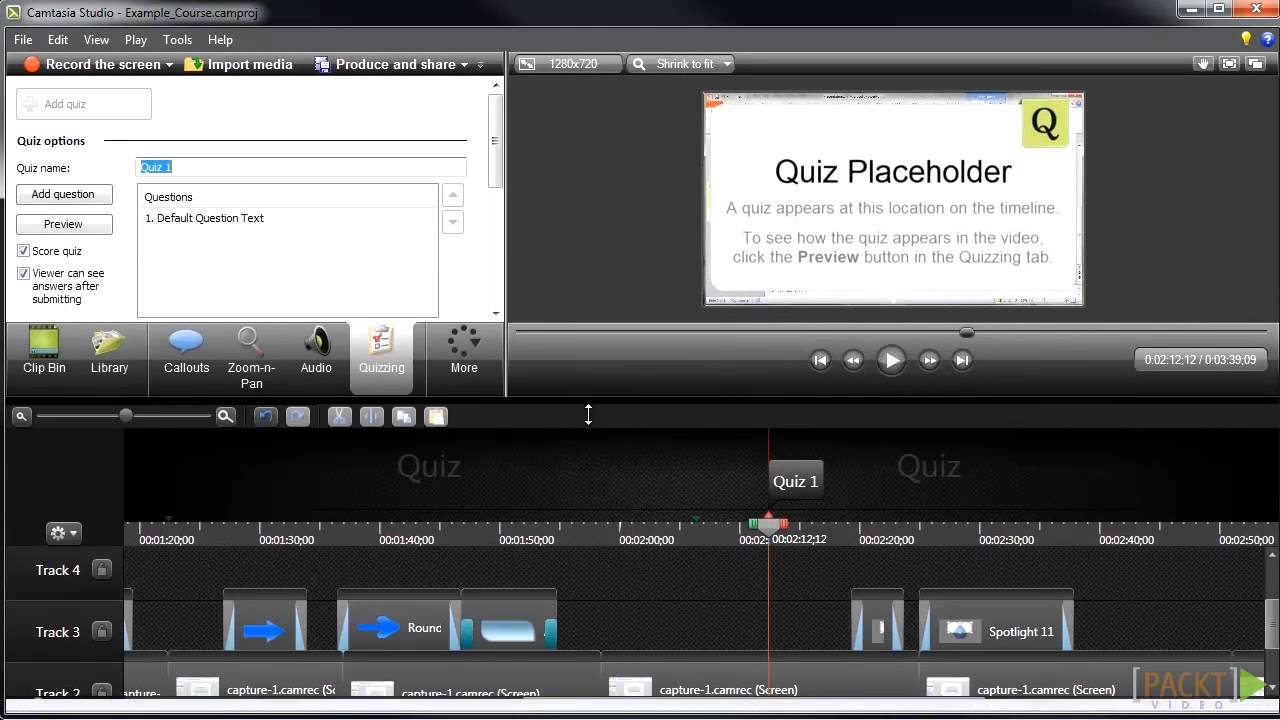
Task: Click the fast forward button
Action: point(929,360)
